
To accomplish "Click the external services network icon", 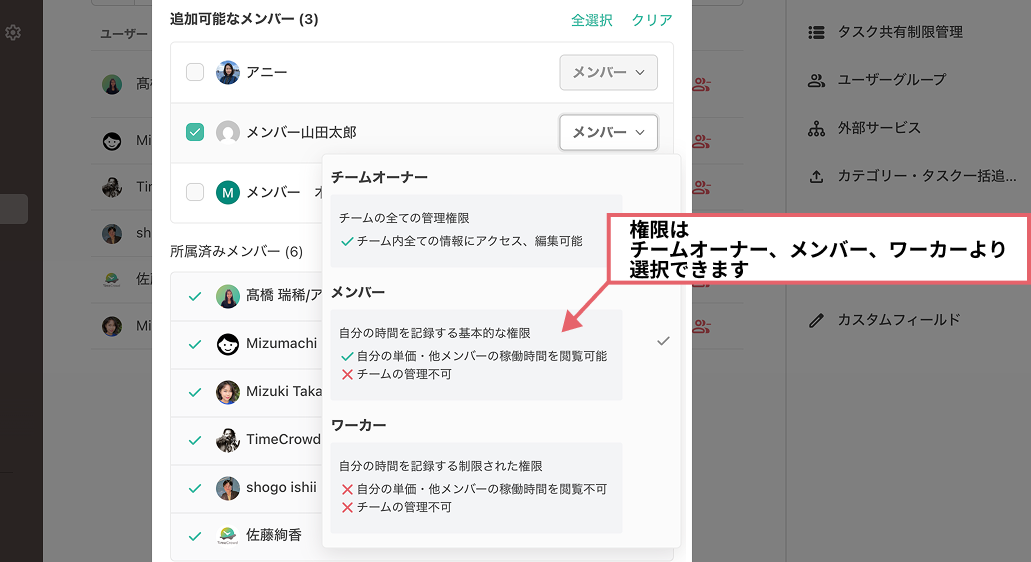I will tap(817, 128).
